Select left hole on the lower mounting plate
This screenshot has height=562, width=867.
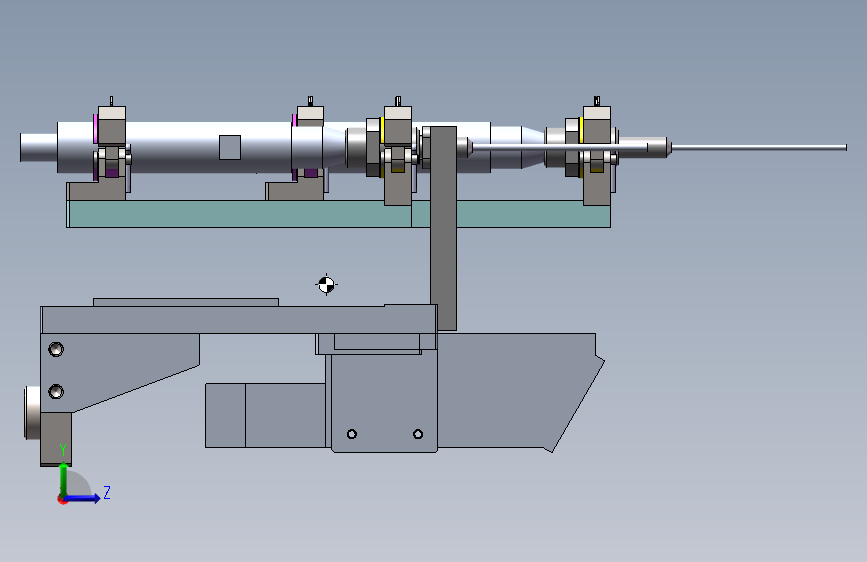point(352,434)
